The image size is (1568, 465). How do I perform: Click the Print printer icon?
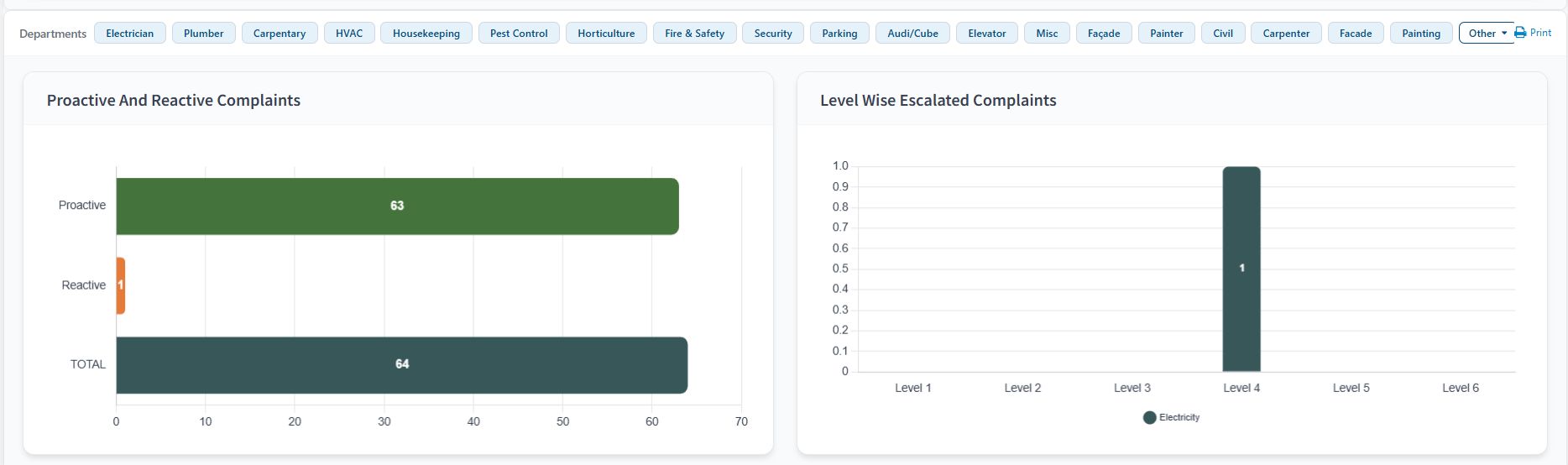coord(1520,33)
